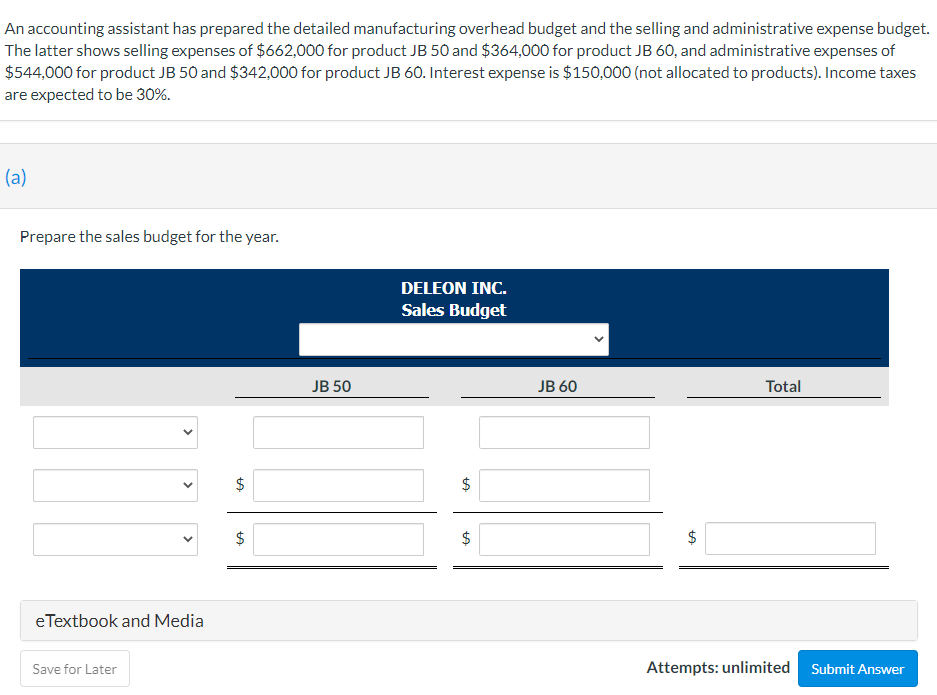
Task: Click the JB 50 input in the first row
Action: (x=338, y=432)
